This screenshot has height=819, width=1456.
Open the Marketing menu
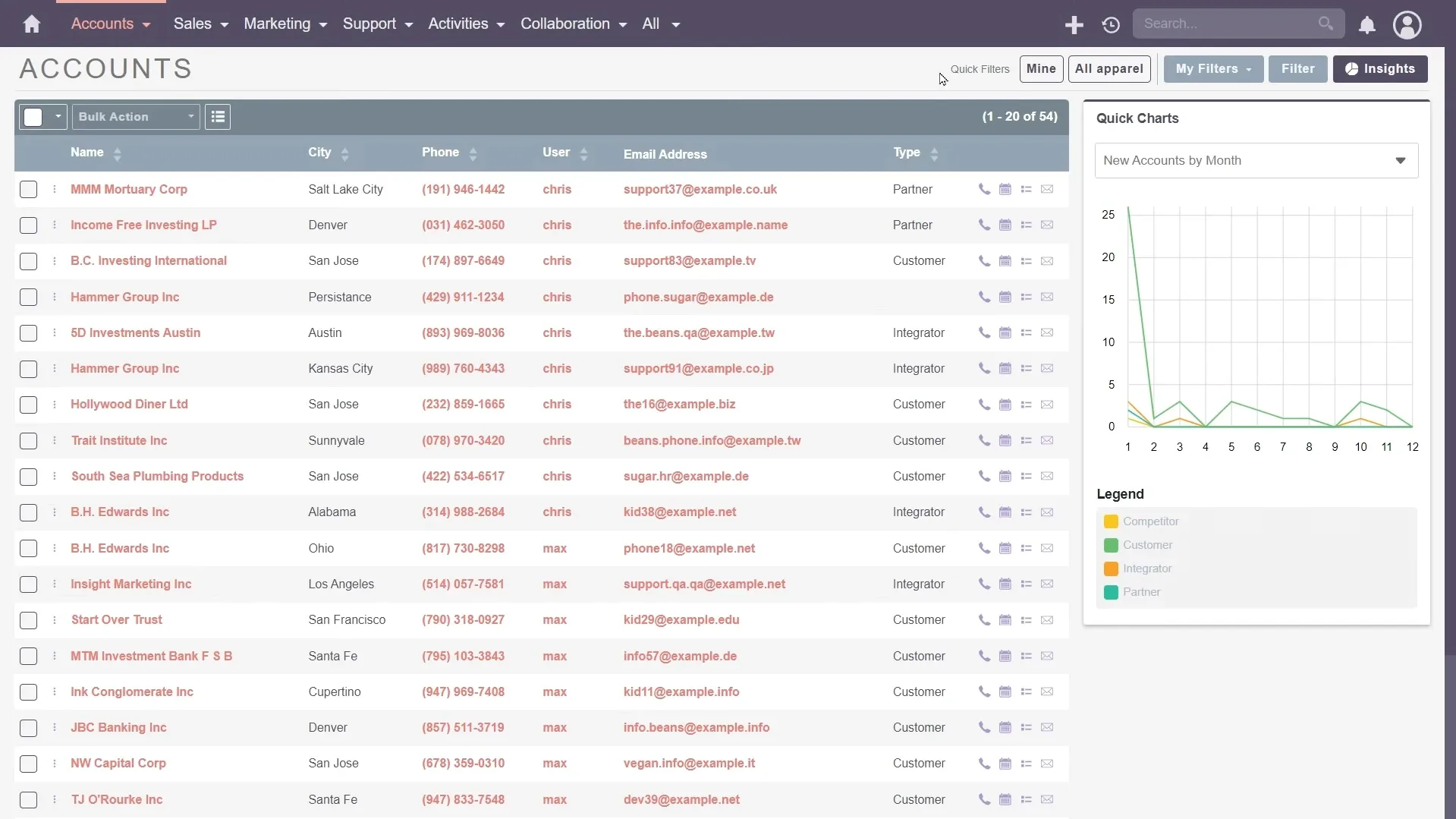(285, 24)
